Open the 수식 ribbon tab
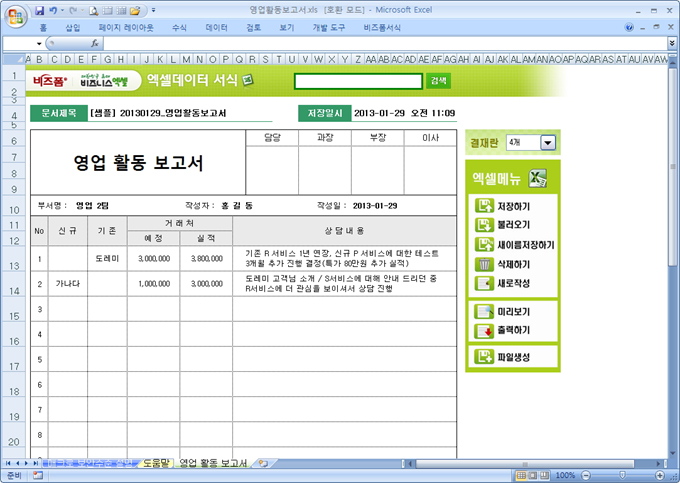Image resolution: width=680 pixels, height=483 pixels. (x=179, y=28)
